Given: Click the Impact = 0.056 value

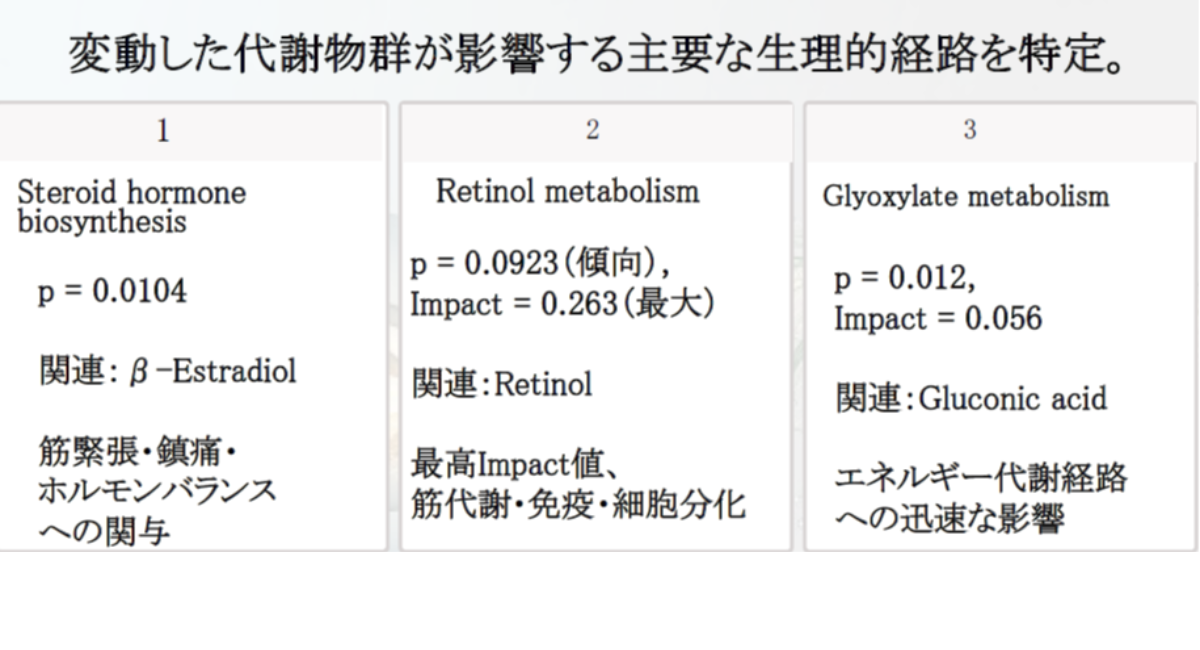Looking at the screenshot, I should [938, 318].
